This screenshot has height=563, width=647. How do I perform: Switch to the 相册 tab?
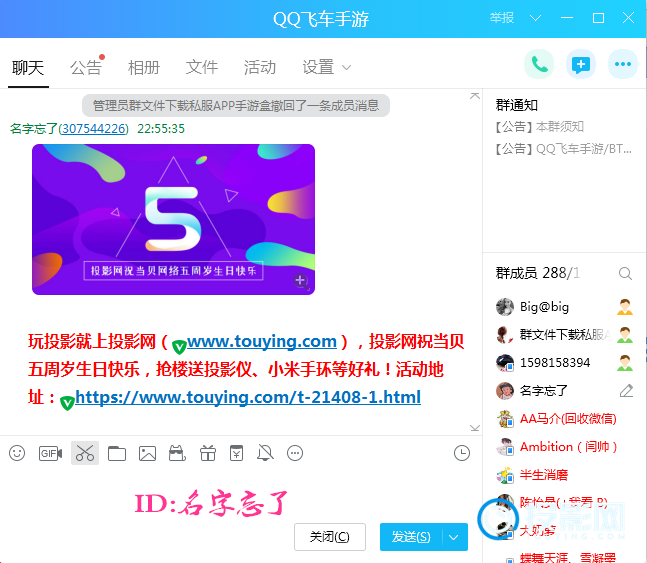144,67
